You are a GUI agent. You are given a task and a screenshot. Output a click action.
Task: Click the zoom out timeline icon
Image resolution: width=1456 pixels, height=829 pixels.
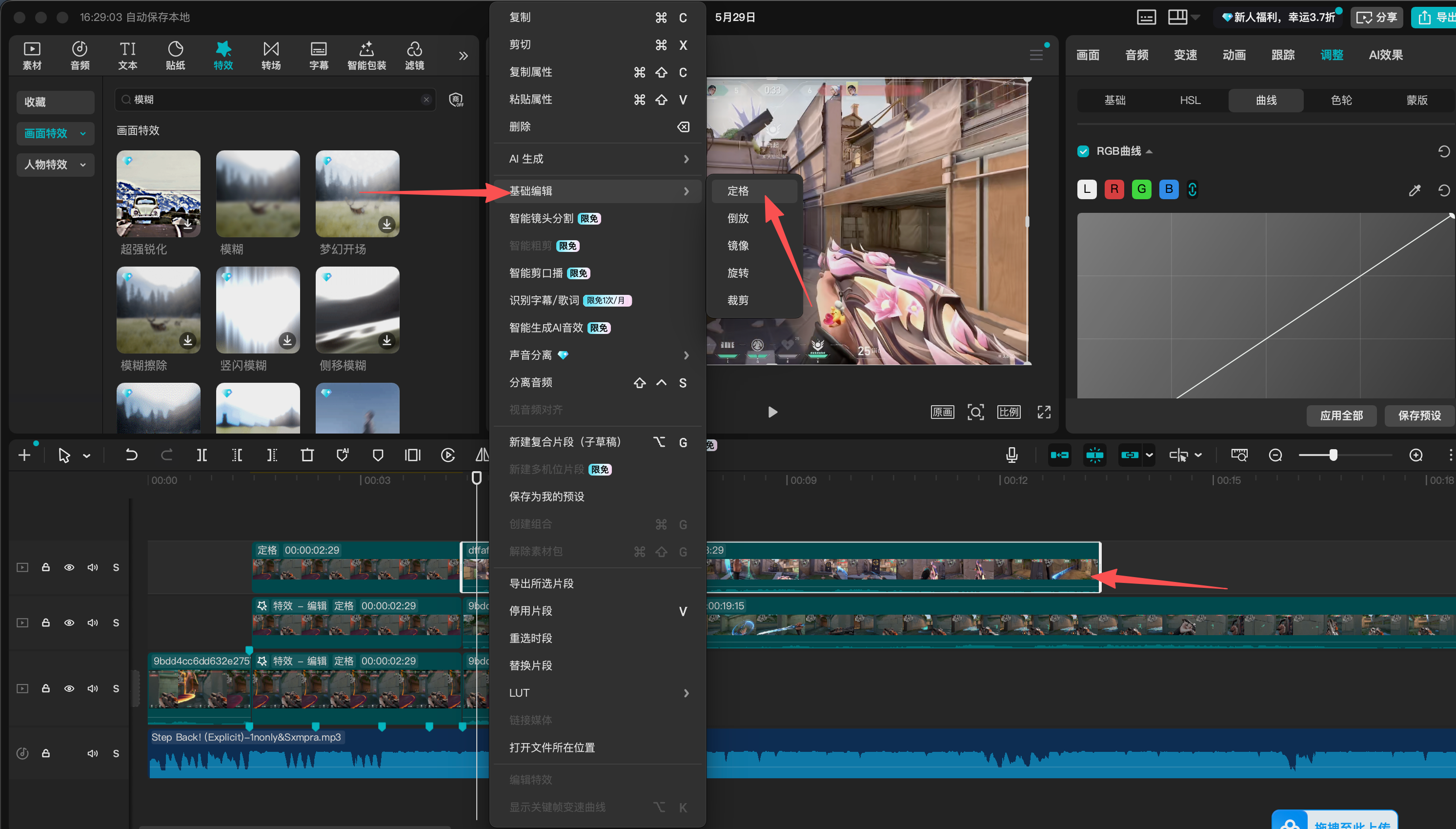coord(1275,455)
